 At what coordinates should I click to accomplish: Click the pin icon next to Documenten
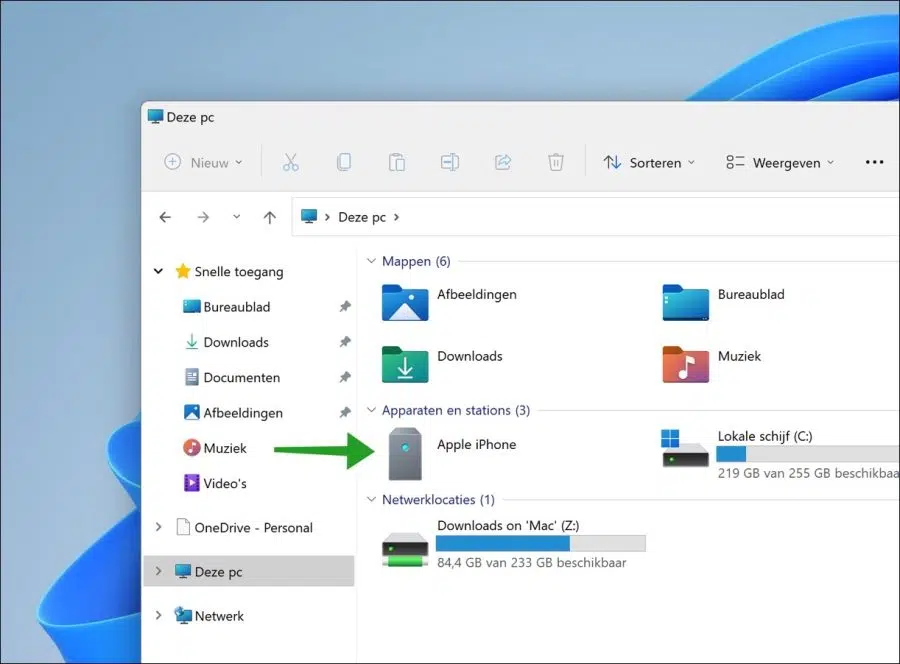344,377
